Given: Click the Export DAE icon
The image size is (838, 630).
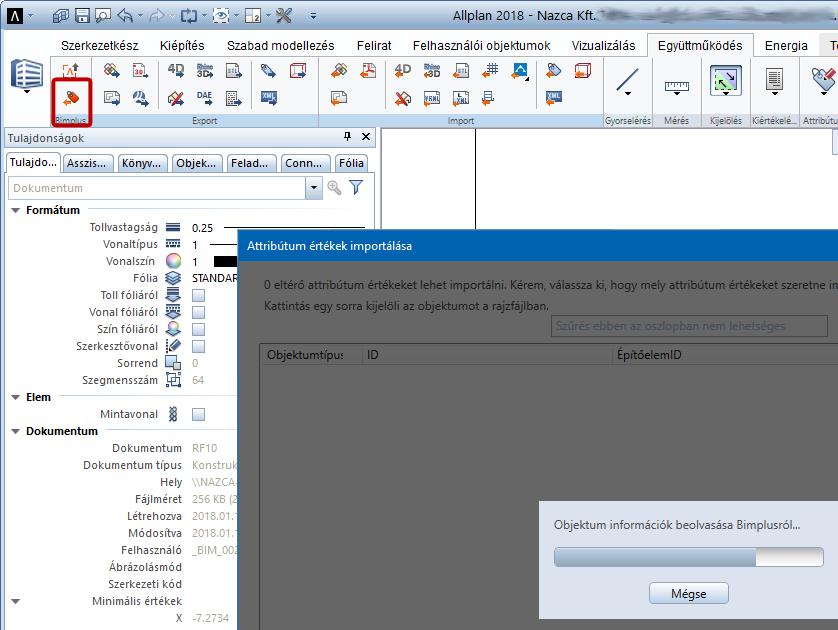Looking at the screenshot, I should (205, 98).
